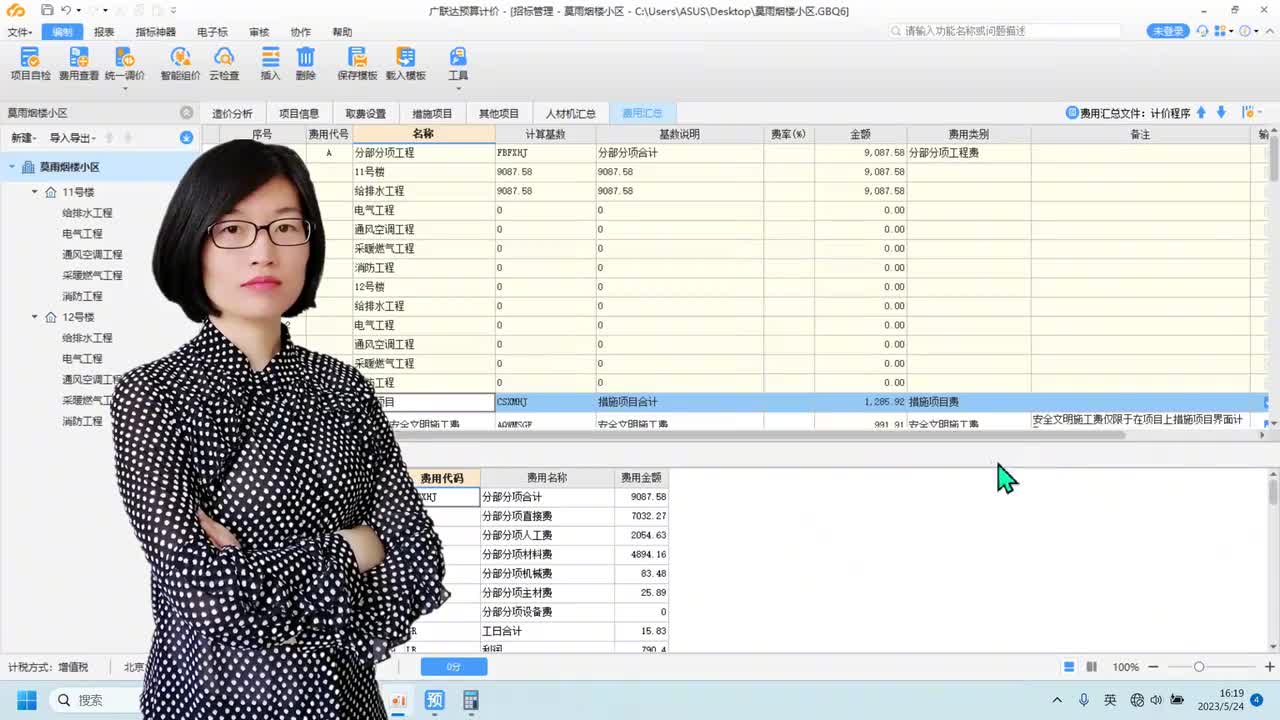Click the blue download icon beside 导入导出
1280x720 pixels.
(x=186, y=137)
